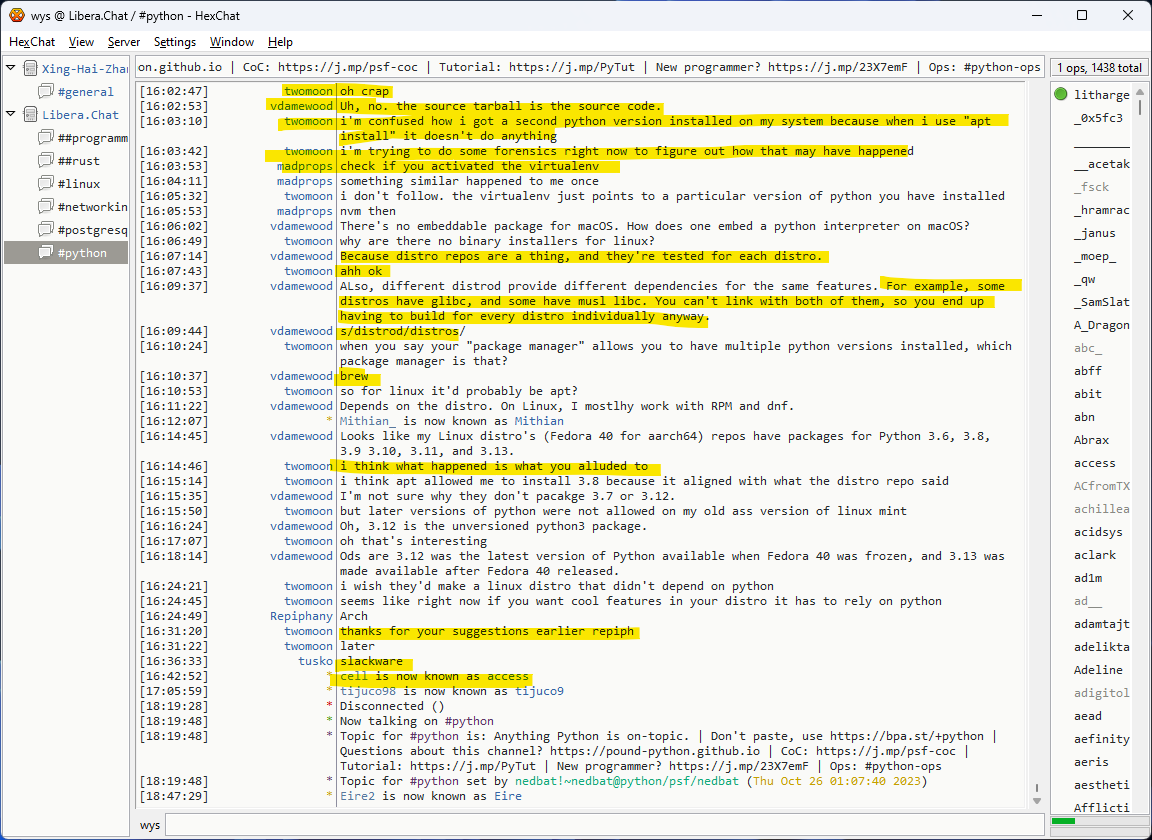
Task: Open the Window menu
Action: (x=231, y=42)
